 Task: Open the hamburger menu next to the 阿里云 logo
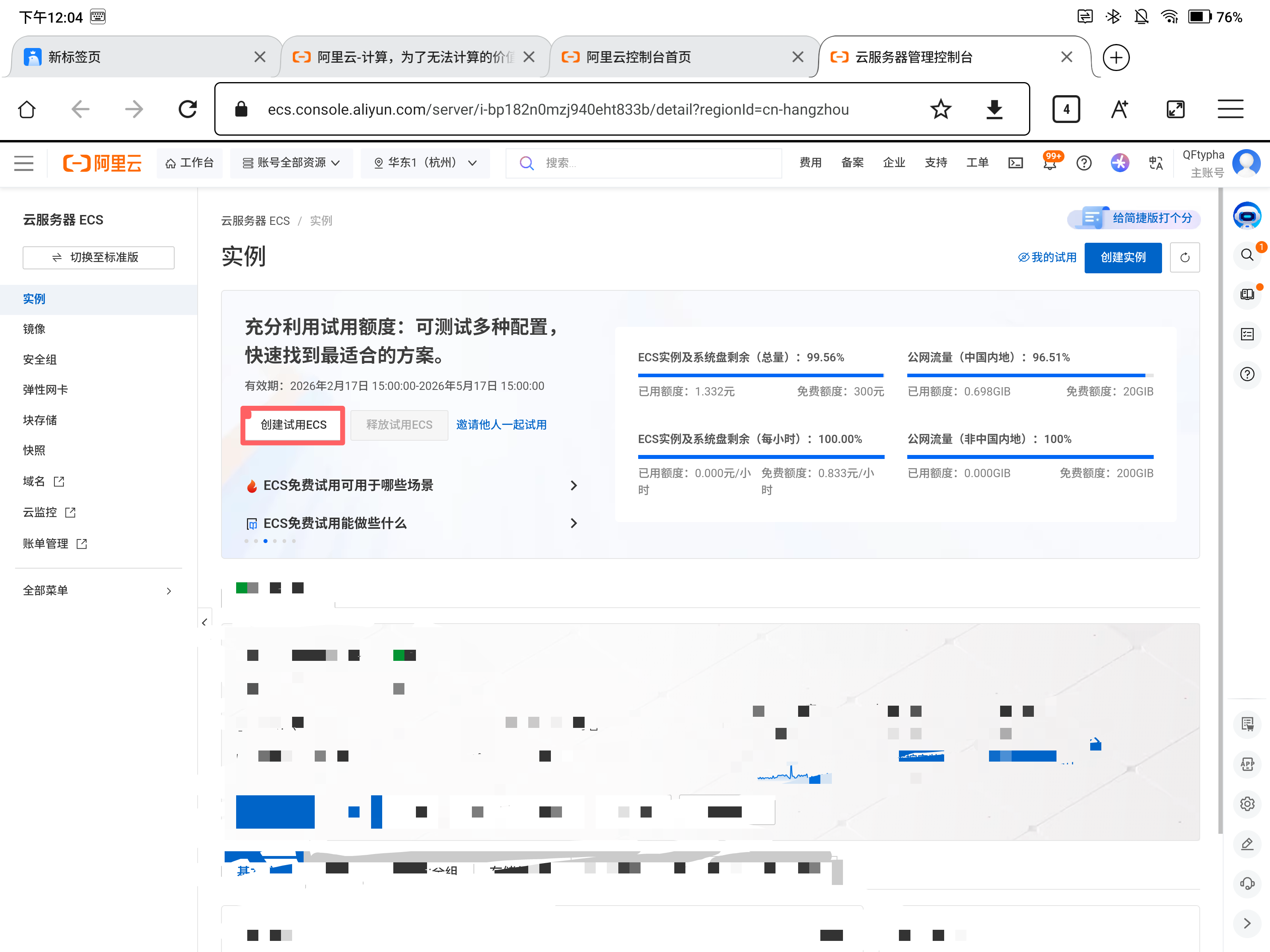[23, 163]
